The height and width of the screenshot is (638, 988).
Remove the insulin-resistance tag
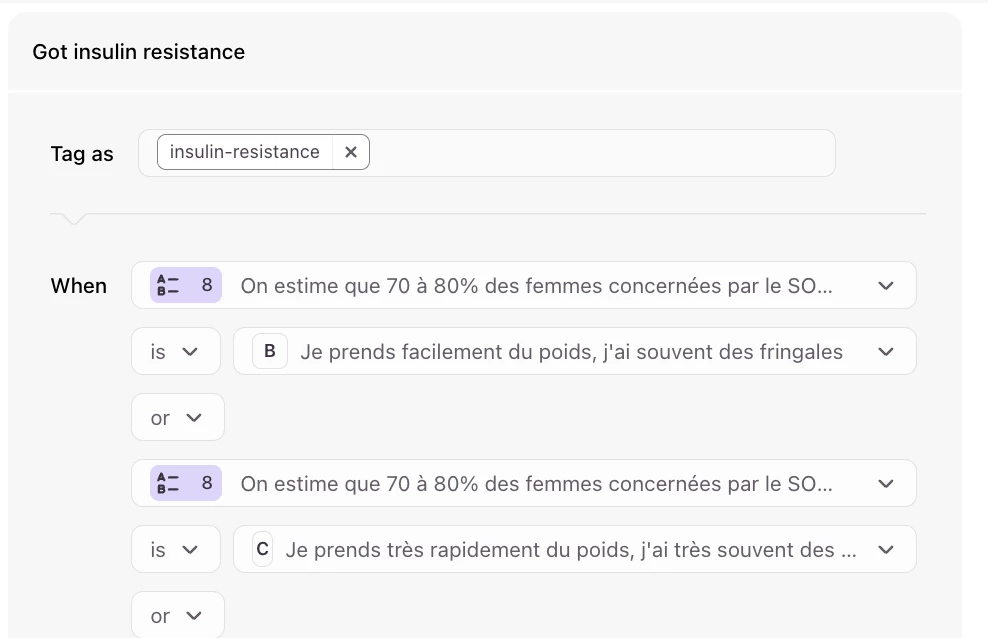350,152
